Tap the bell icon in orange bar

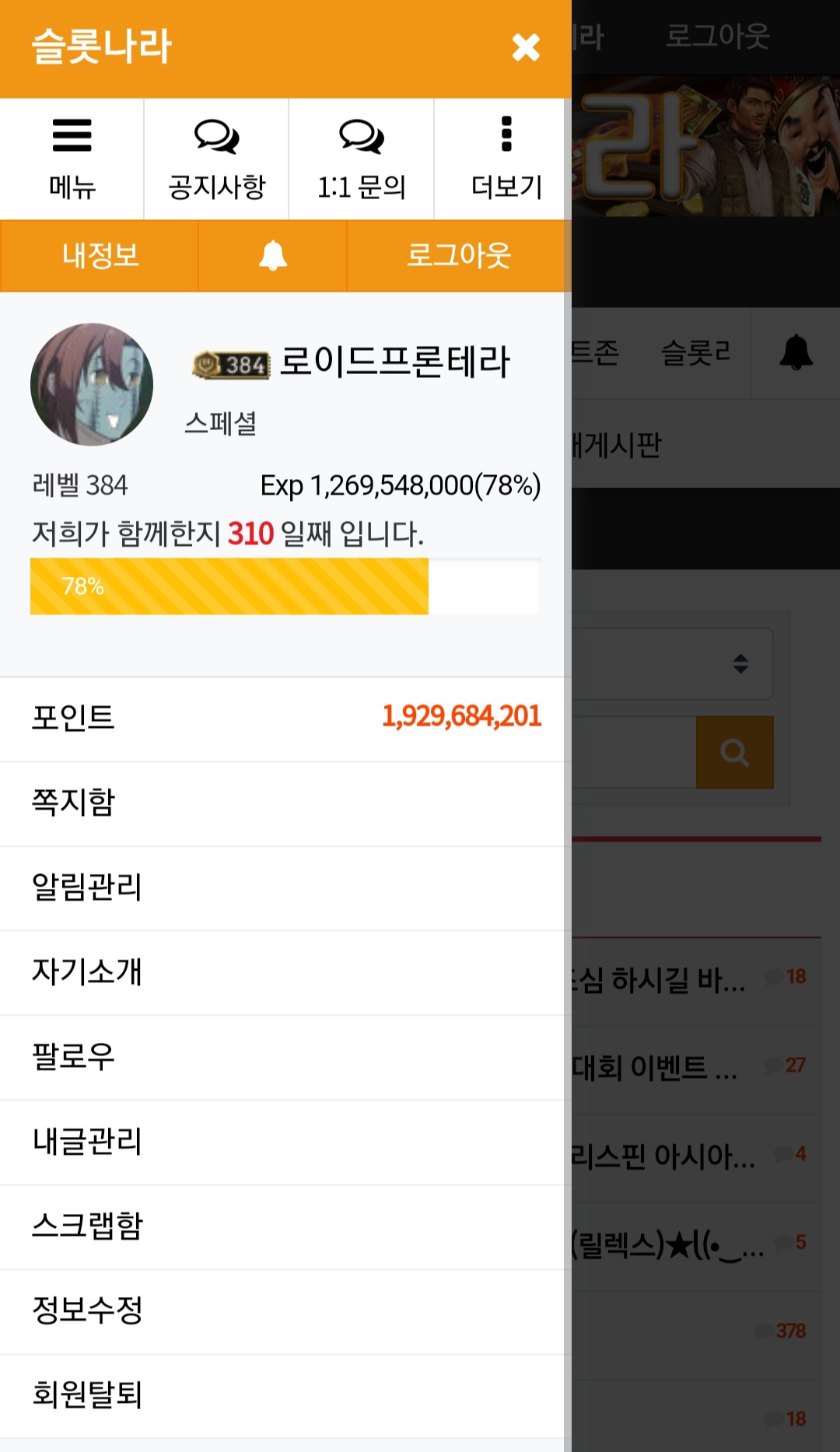pyautogui.click(x=272, y=255)
